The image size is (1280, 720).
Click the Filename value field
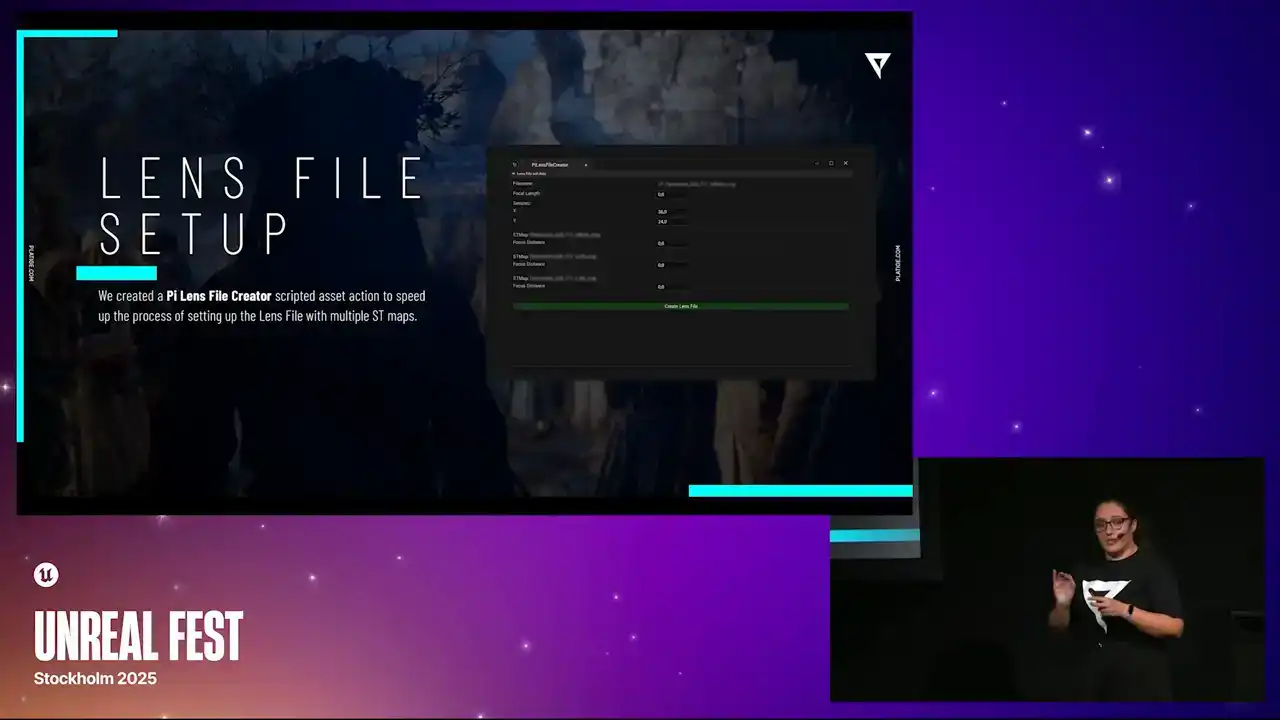(697, 184)
